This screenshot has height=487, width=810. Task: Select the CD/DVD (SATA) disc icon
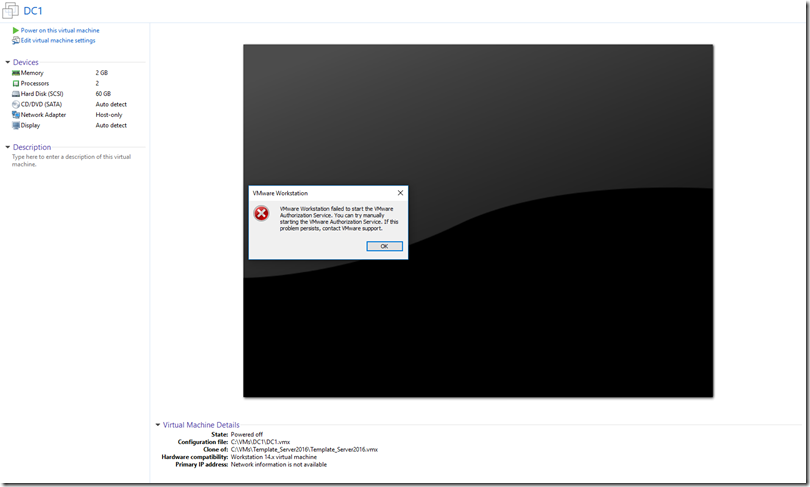(x=15, y=104)
